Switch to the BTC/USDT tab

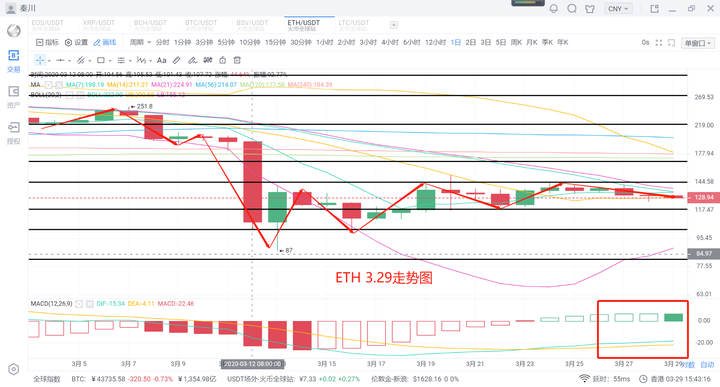pos(201,25)
